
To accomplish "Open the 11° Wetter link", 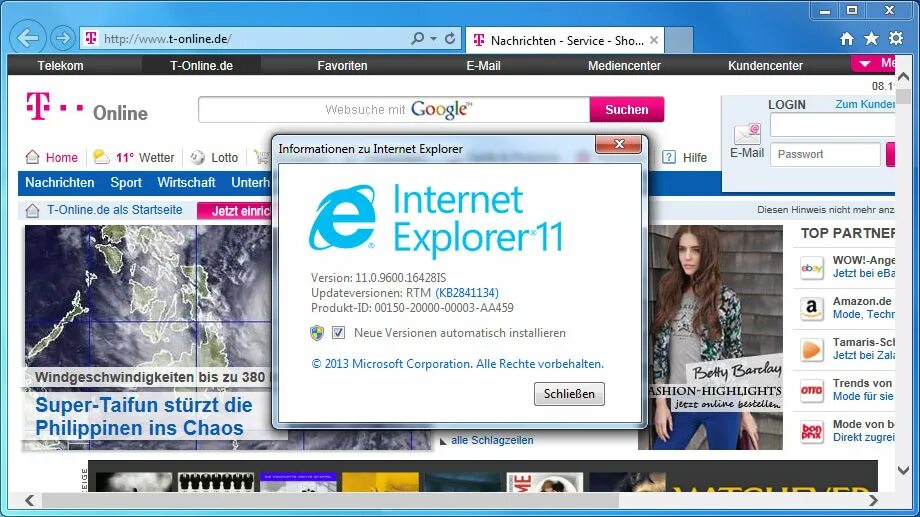I will [145, 158].
